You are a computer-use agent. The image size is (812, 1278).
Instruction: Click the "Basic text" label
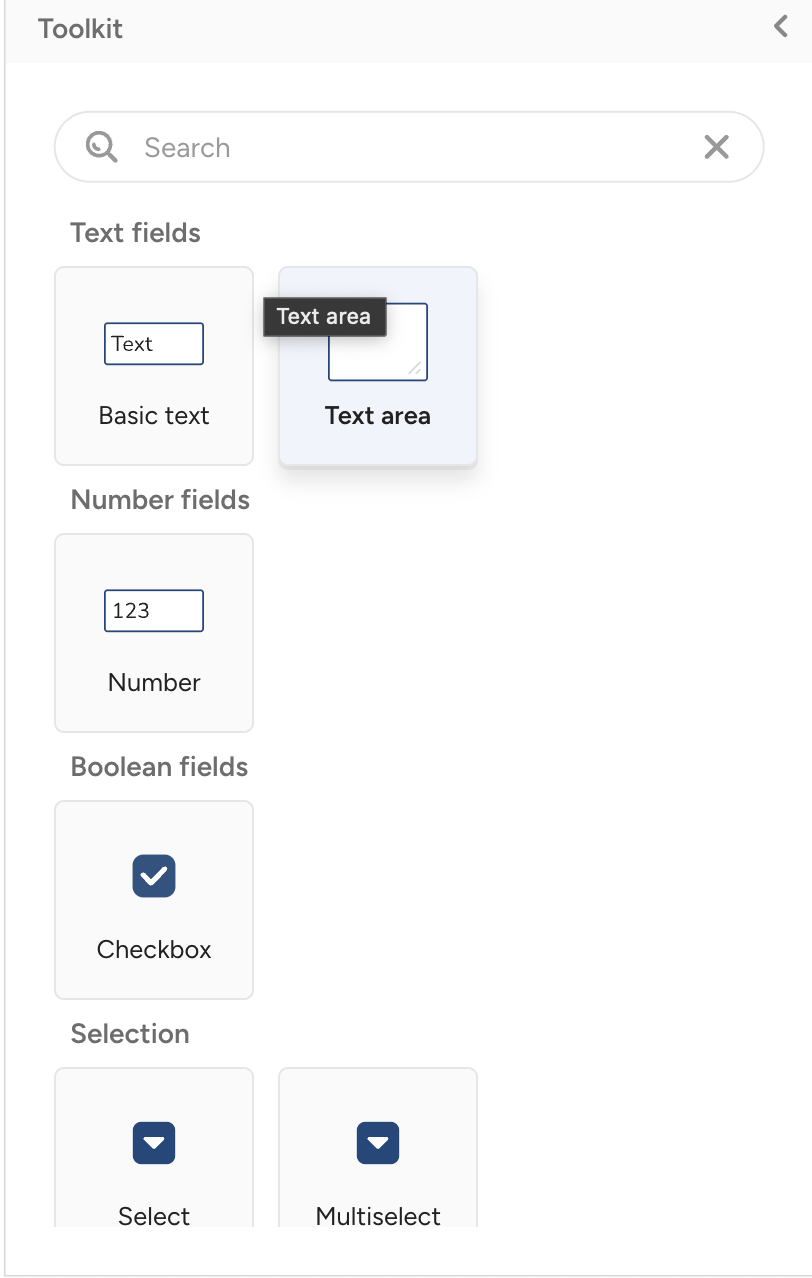[x=154, y=416]
